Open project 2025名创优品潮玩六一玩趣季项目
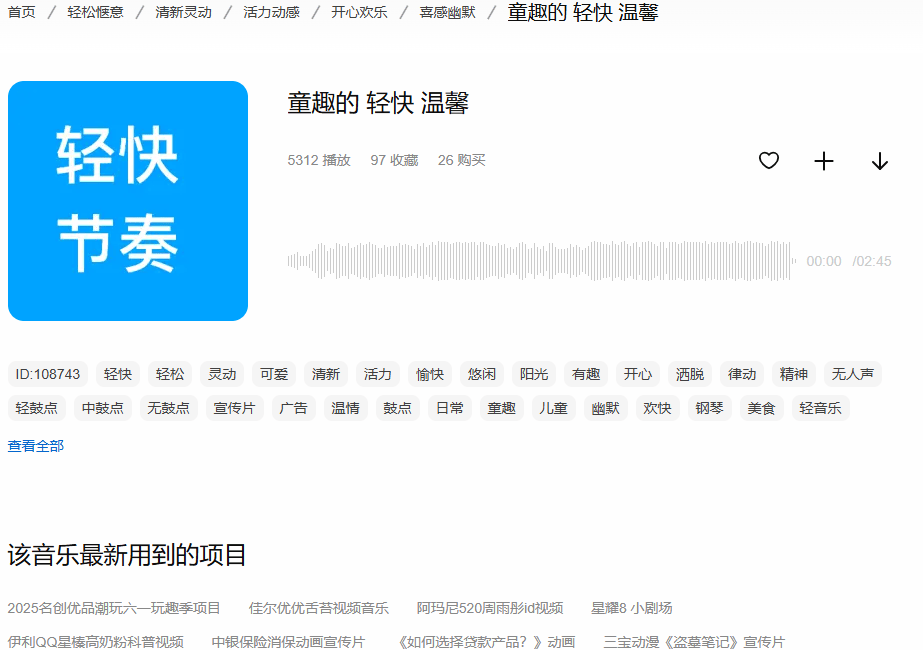 pyautogui.click(x=114, y=608)
